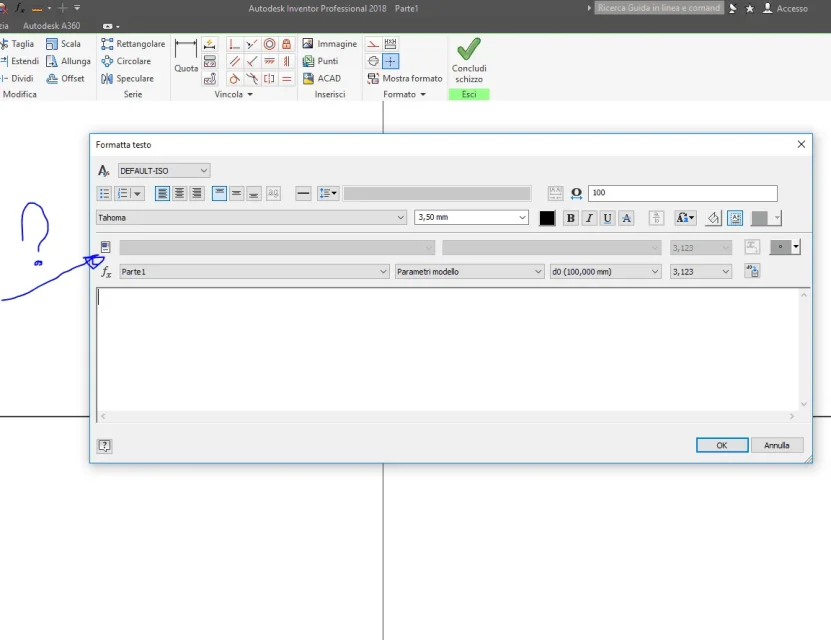
Task: Apply the vertical constraint
Action: point(287,61)
